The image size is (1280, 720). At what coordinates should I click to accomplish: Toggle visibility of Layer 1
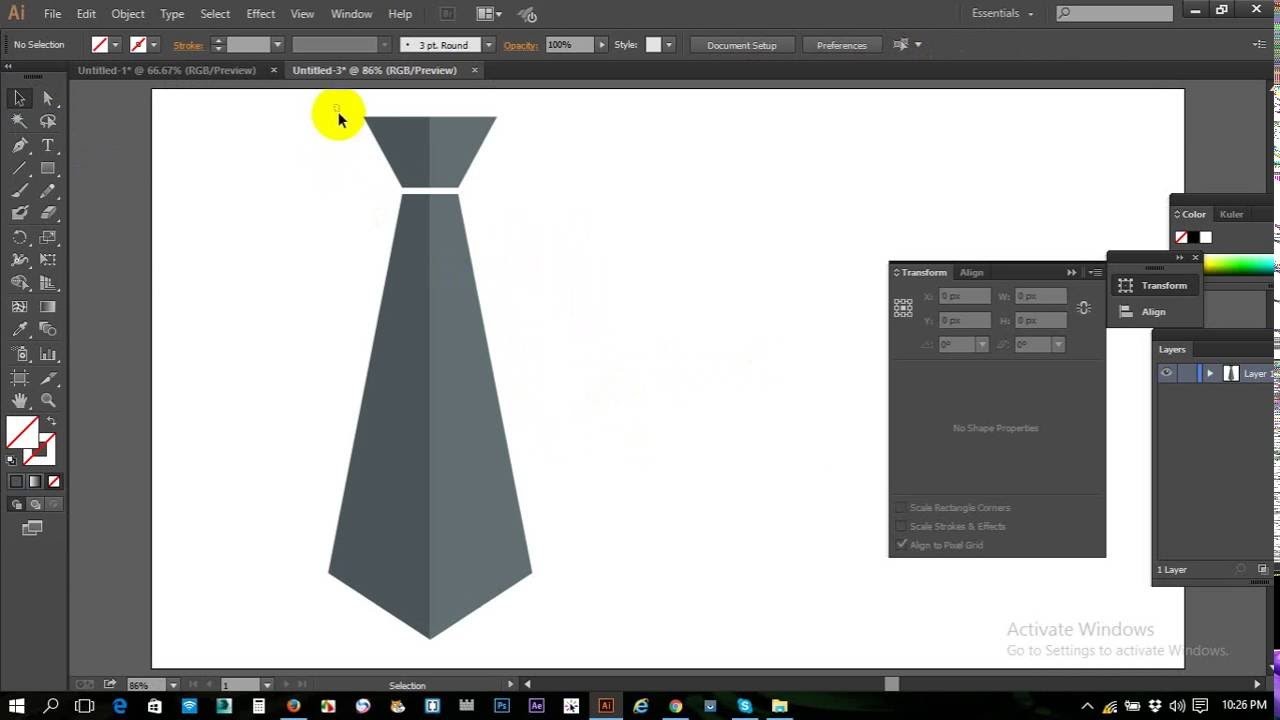tap(1166, 372)
